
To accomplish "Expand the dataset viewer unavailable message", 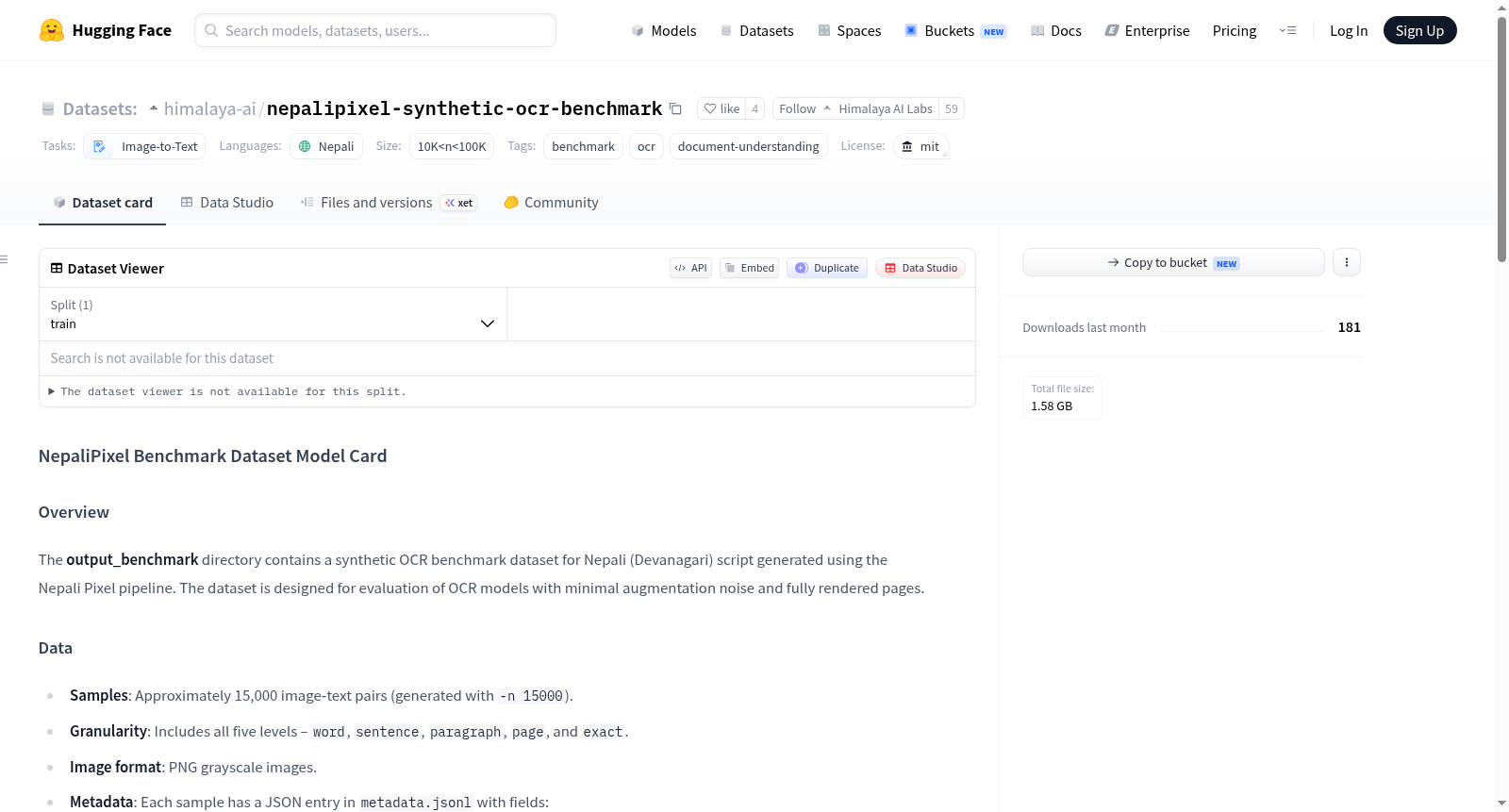I will [227, 391].
